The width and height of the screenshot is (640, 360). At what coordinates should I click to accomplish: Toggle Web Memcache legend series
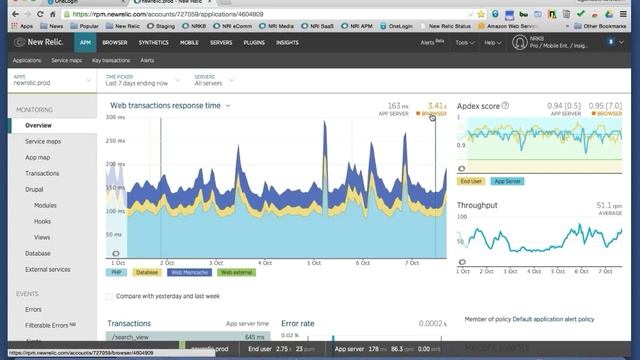(189, 272)
